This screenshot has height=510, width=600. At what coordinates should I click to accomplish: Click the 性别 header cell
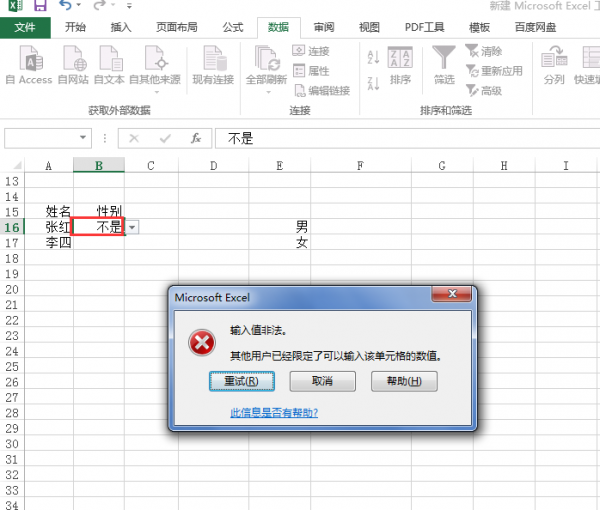[x=99, y=211]
